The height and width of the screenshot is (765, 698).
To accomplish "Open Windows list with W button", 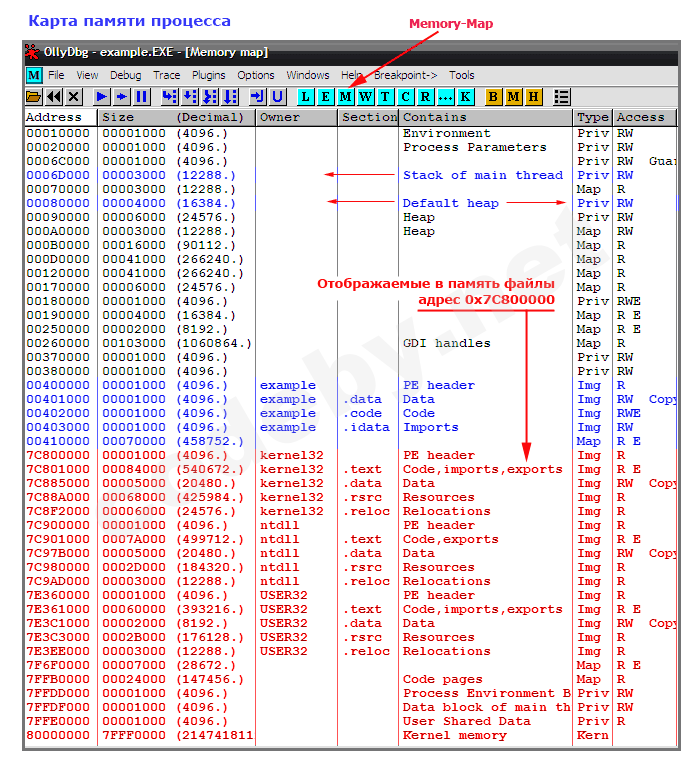I will pyautogui.click(x=365, y=97).
